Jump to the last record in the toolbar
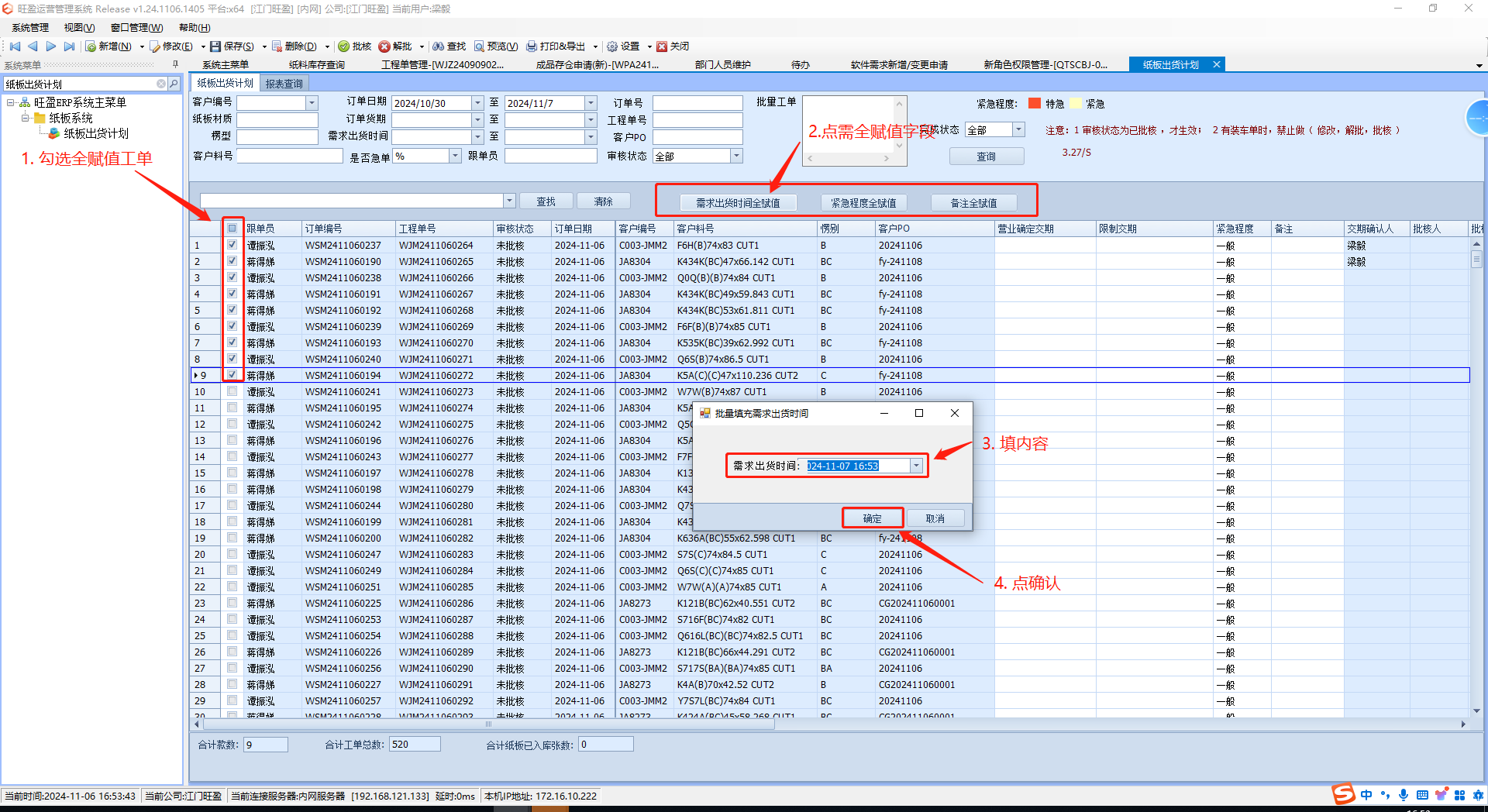 (x=70, y=46)
